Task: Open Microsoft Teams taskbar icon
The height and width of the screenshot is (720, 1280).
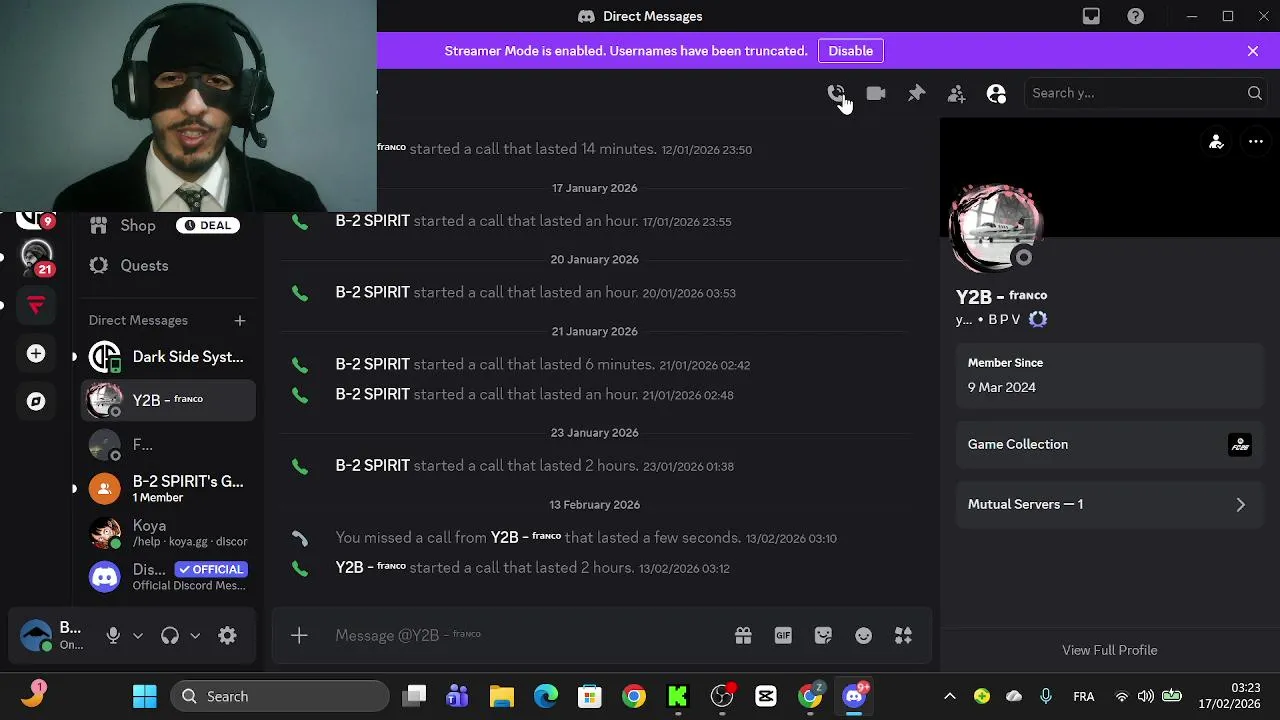Action: coord(458,696)
